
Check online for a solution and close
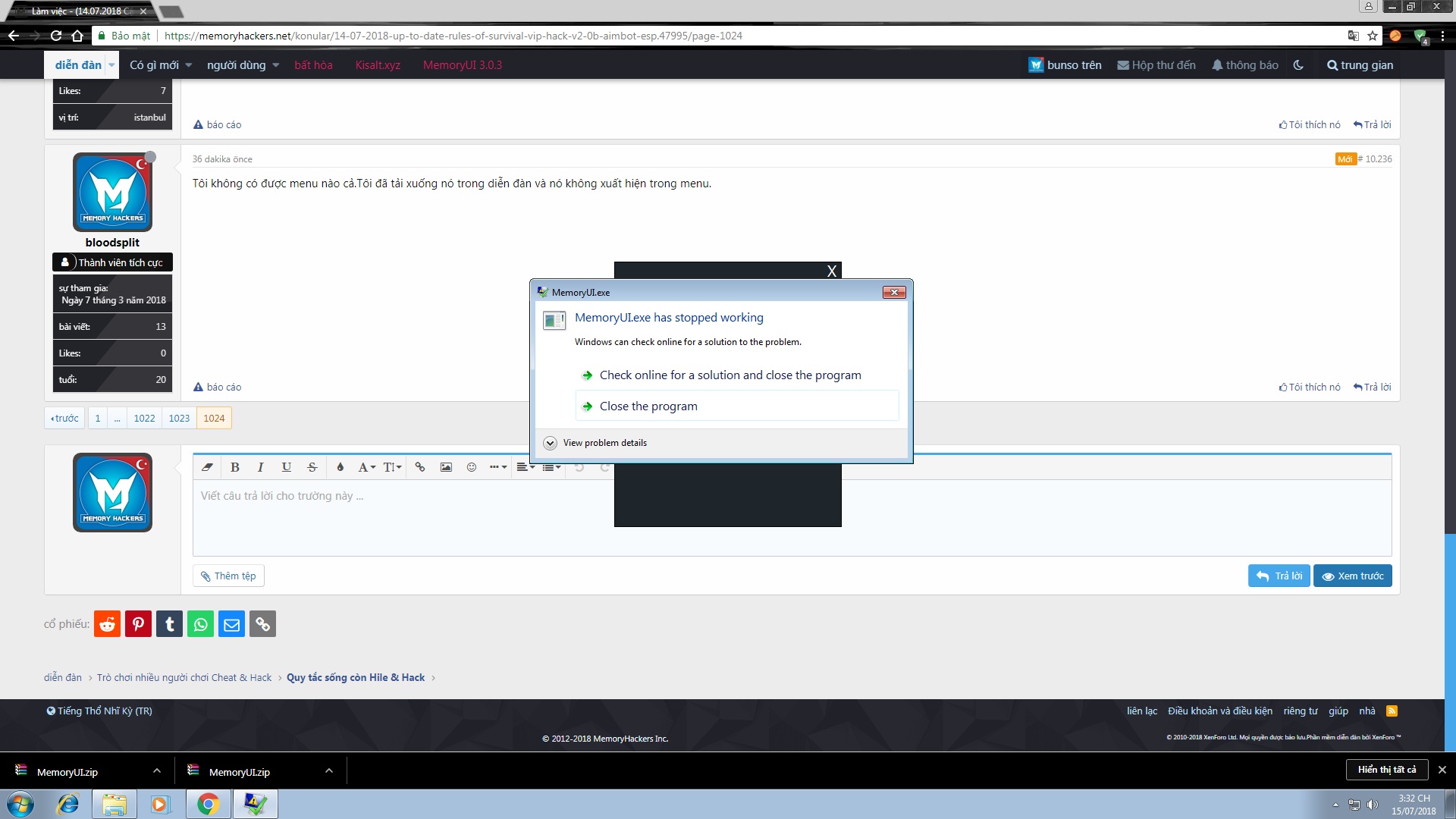(x=737, y=375)
